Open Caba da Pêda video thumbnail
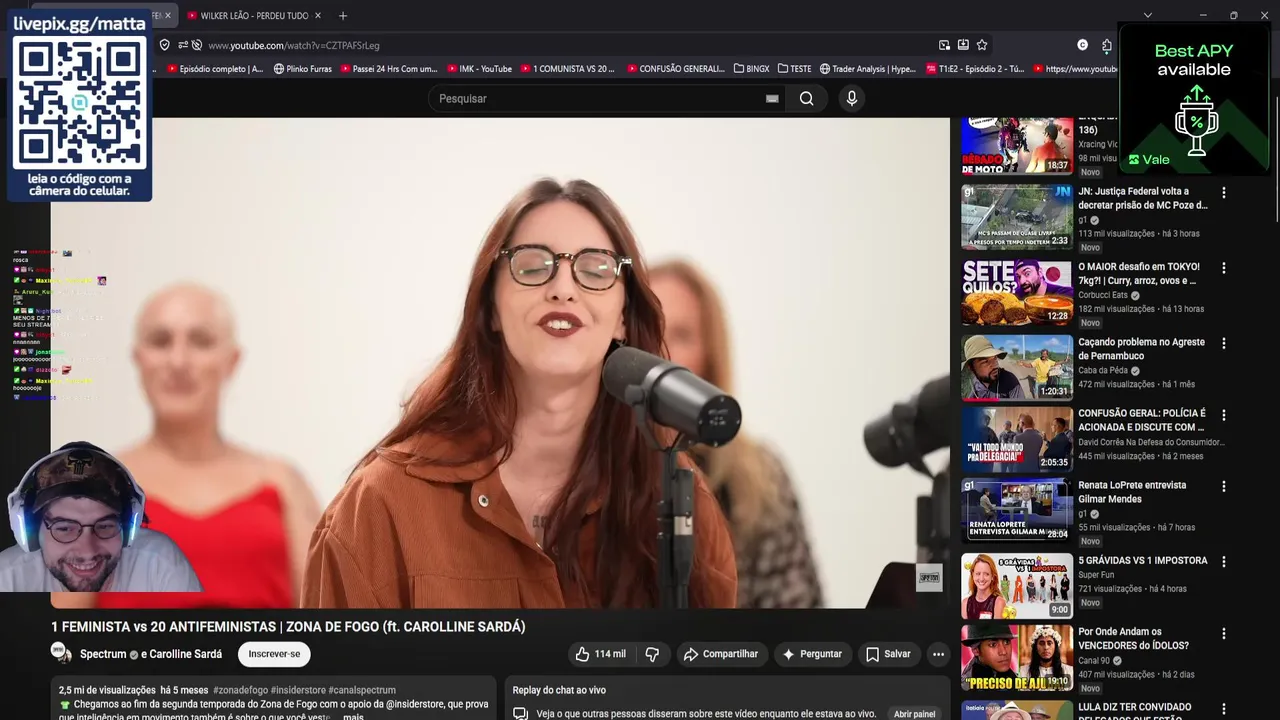This screenshot has height=720, width=1280. pos(1017,367)
